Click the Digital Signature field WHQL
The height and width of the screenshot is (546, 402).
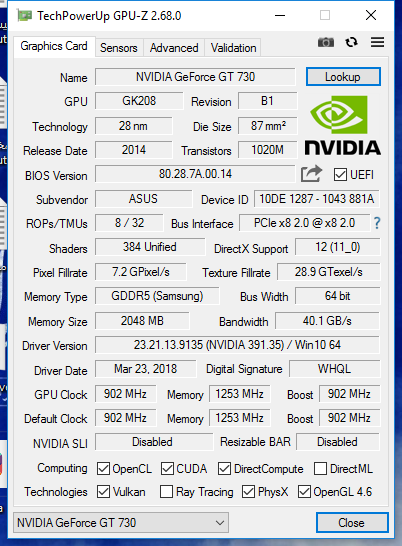[x=334, y=369]
